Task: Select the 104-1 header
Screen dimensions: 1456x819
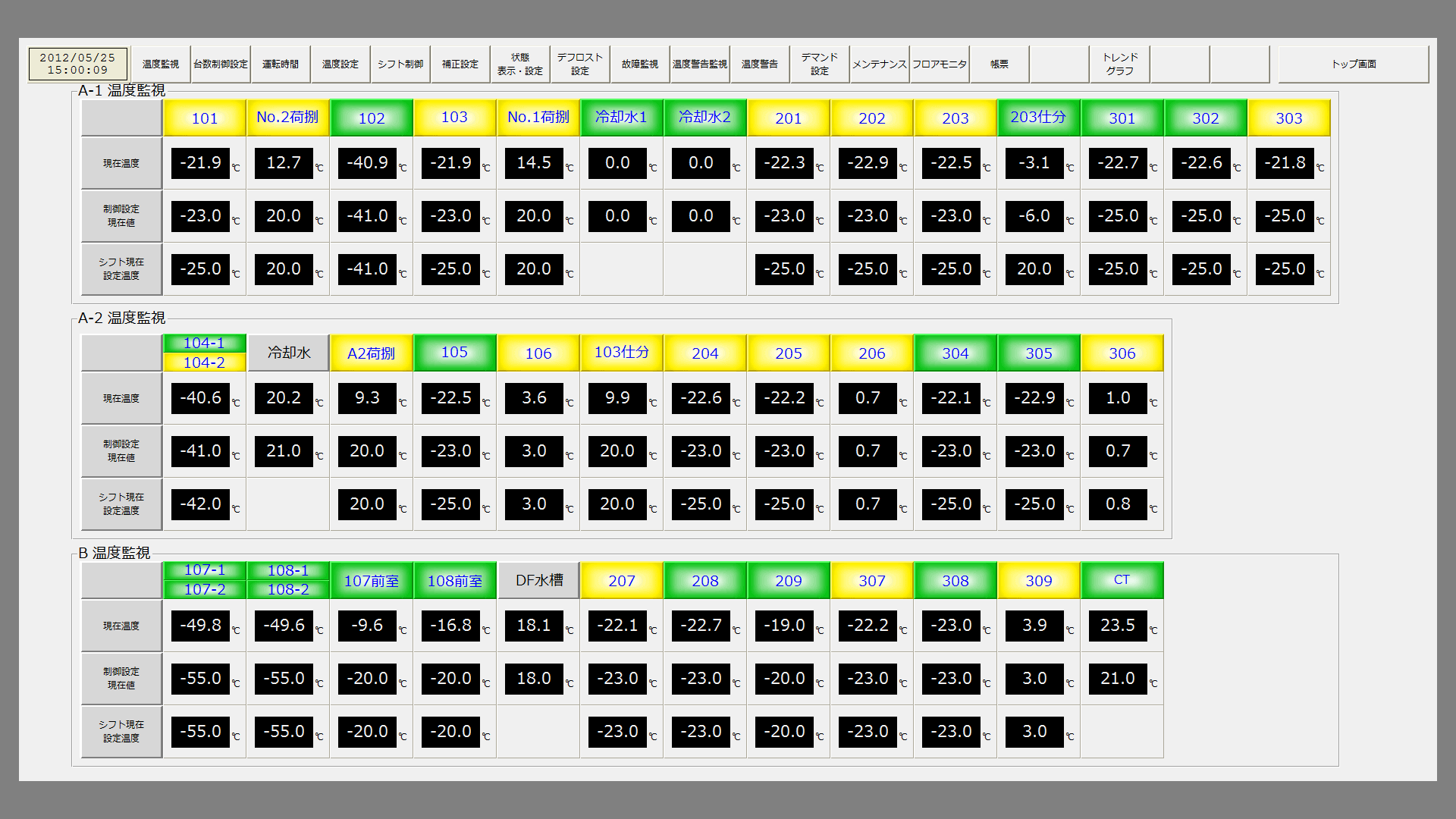Action: click(x=205, y=344)
